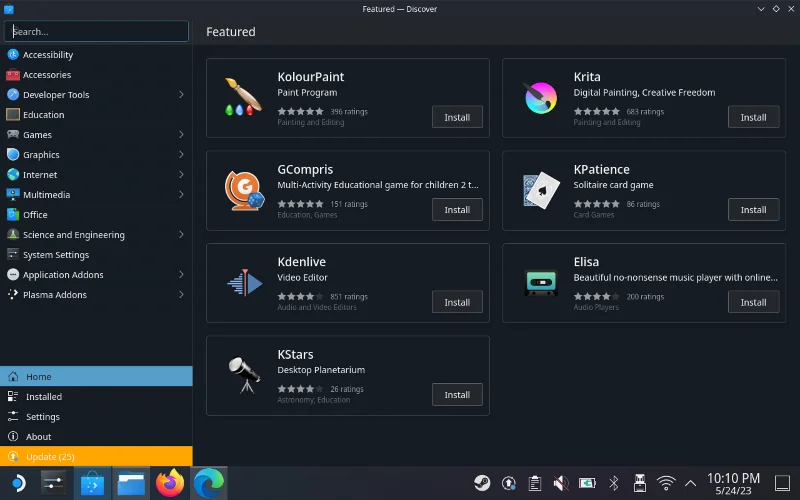Install KolourPaint
800x500 pixels.
457,117
